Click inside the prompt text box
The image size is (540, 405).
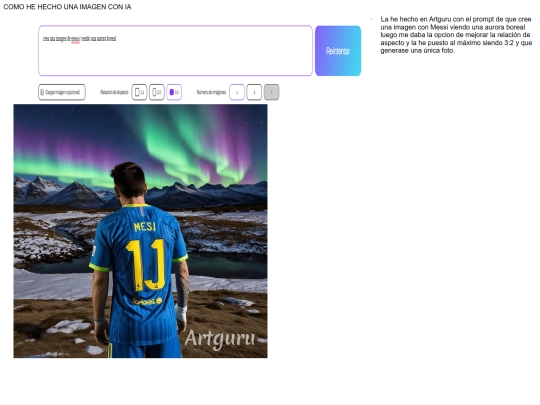pyautogui.click(x=175, y=51)
